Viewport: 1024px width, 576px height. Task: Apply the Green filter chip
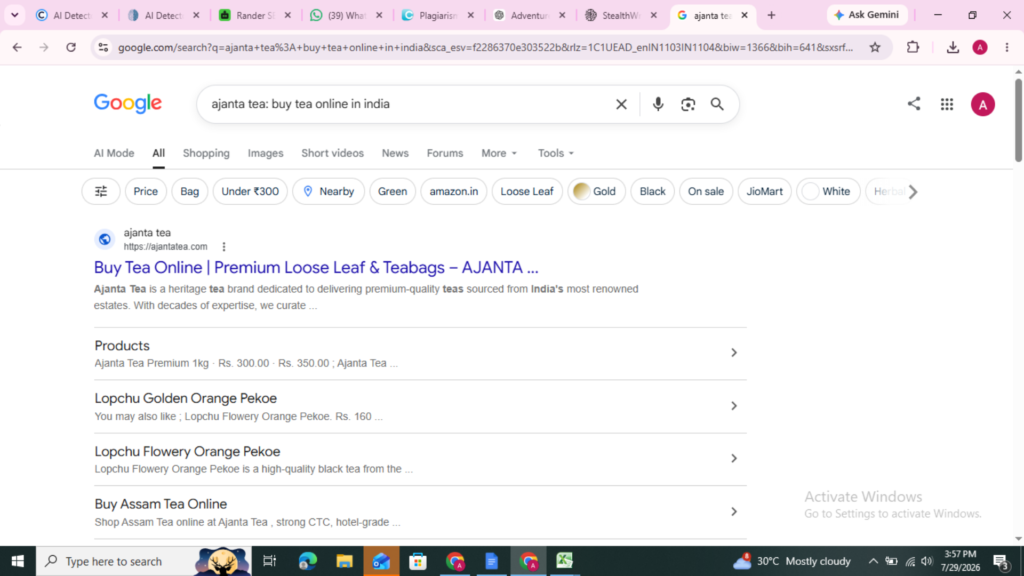(392, 191)
